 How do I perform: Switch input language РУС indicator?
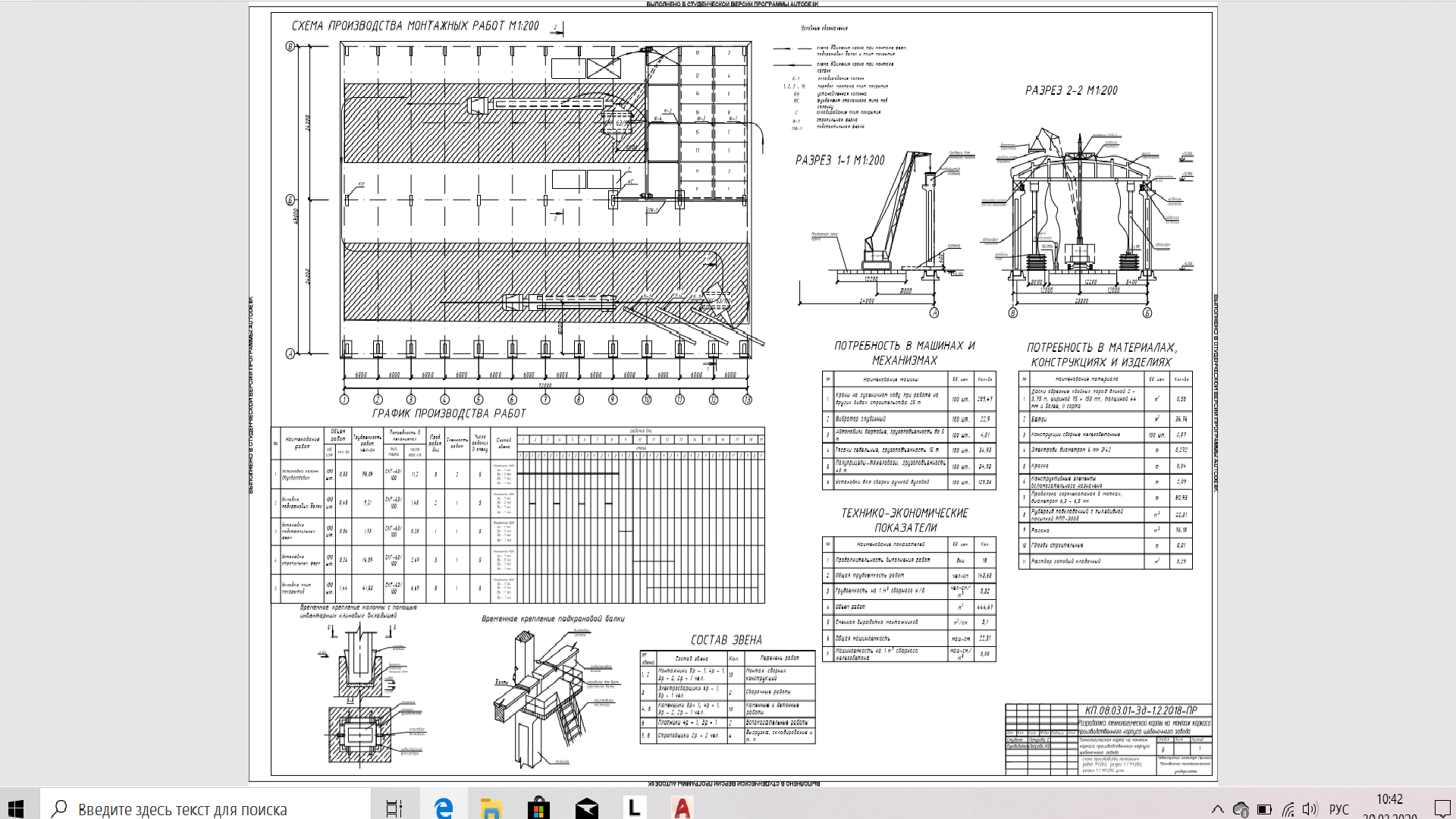(x=1339, y=809)
